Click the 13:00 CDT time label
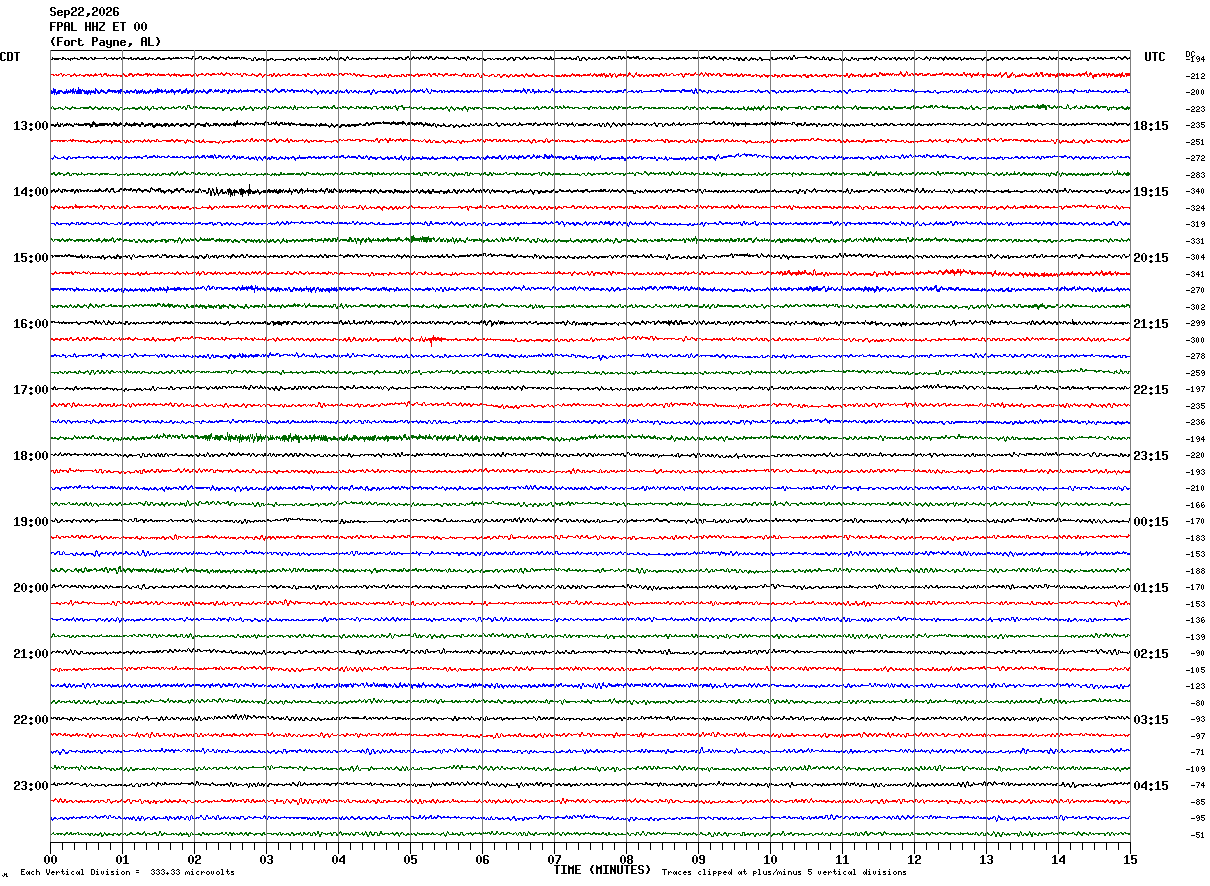Image resolution: width=1210 pixels, height=886 pixels. tap(30, 126)
